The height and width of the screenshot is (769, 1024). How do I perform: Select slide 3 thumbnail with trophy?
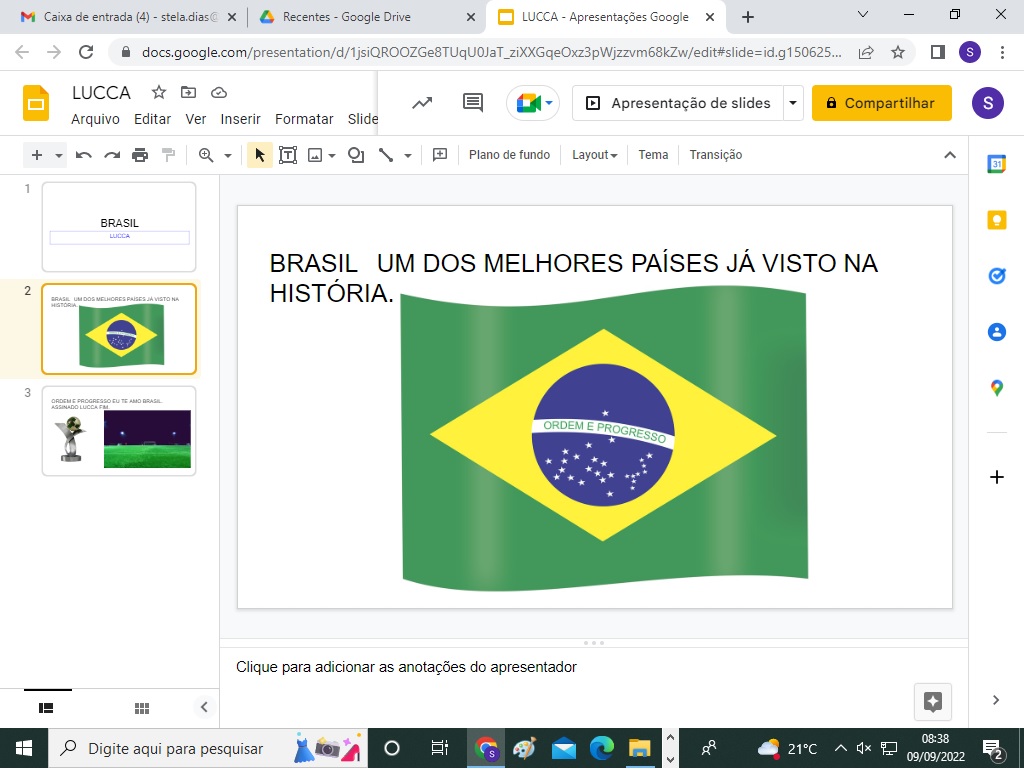click(119, 431)
